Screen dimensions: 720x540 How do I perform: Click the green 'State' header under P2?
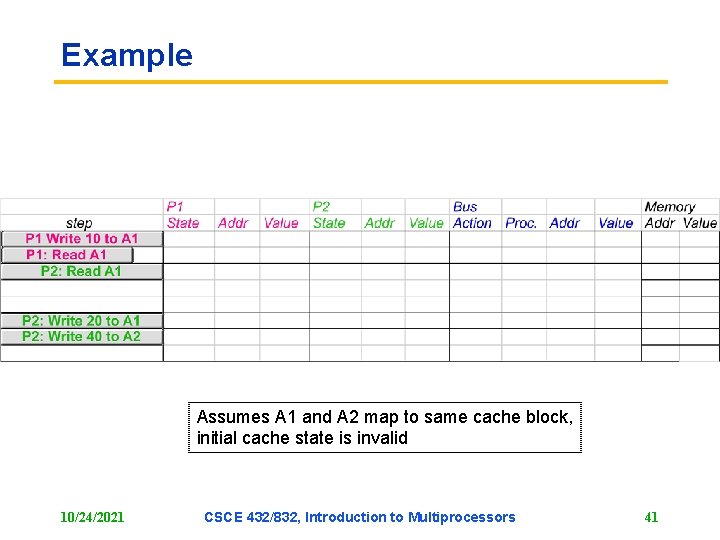pos(329,223)
